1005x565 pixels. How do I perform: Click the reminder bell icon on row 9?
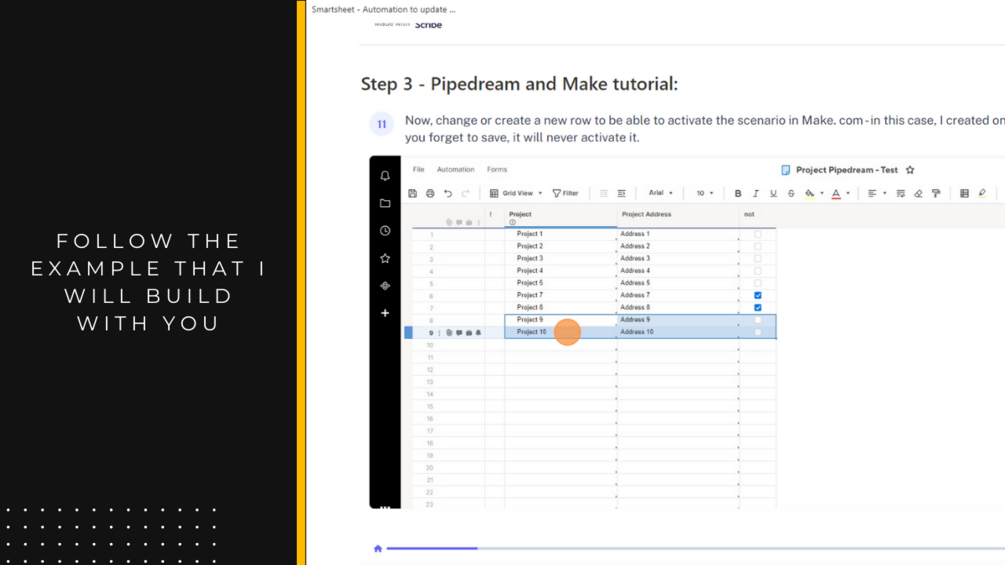click(478, 332)
